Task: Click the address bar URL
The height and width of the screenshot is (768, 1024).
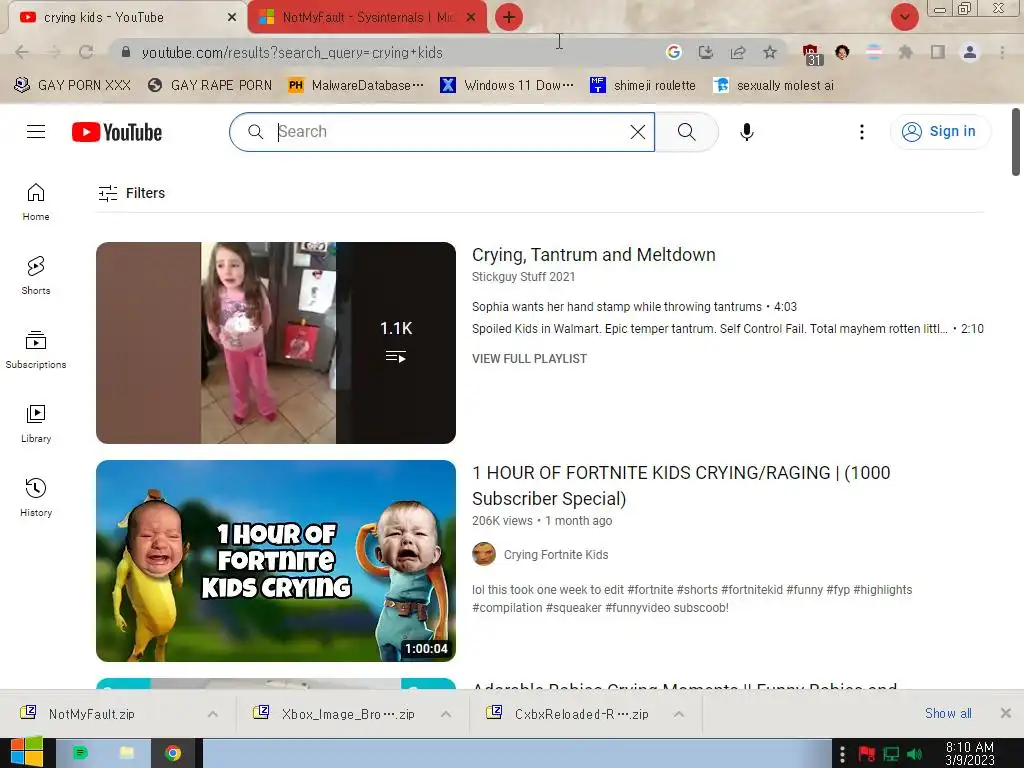Action: pyautogui.click(x=292, y=53)
